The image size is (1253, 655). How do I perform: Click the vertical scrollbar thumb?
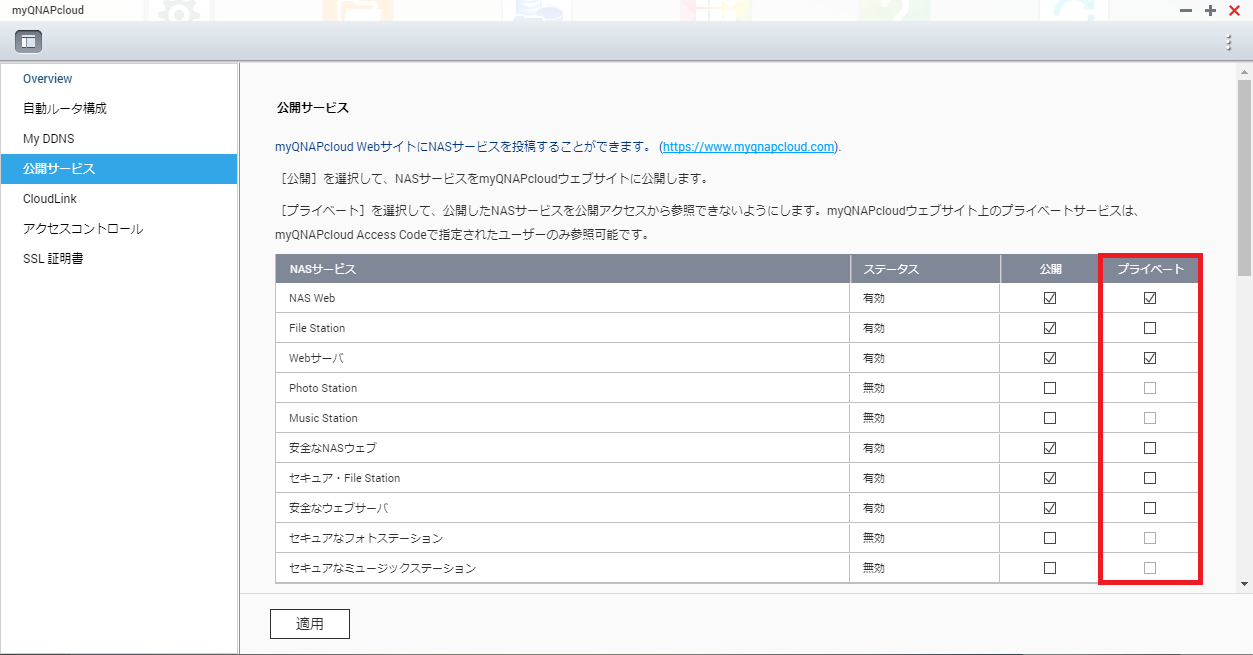1244,179
